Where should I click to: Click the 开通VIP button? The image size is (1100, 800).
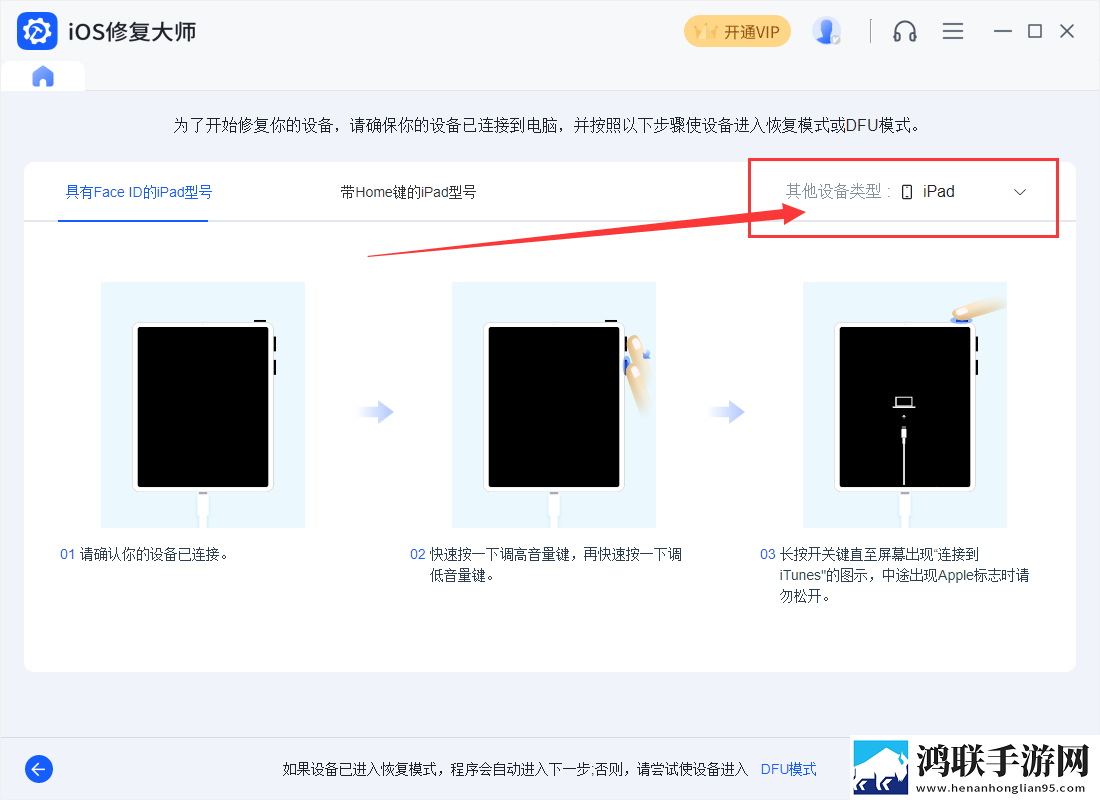[x=737, y=32]
